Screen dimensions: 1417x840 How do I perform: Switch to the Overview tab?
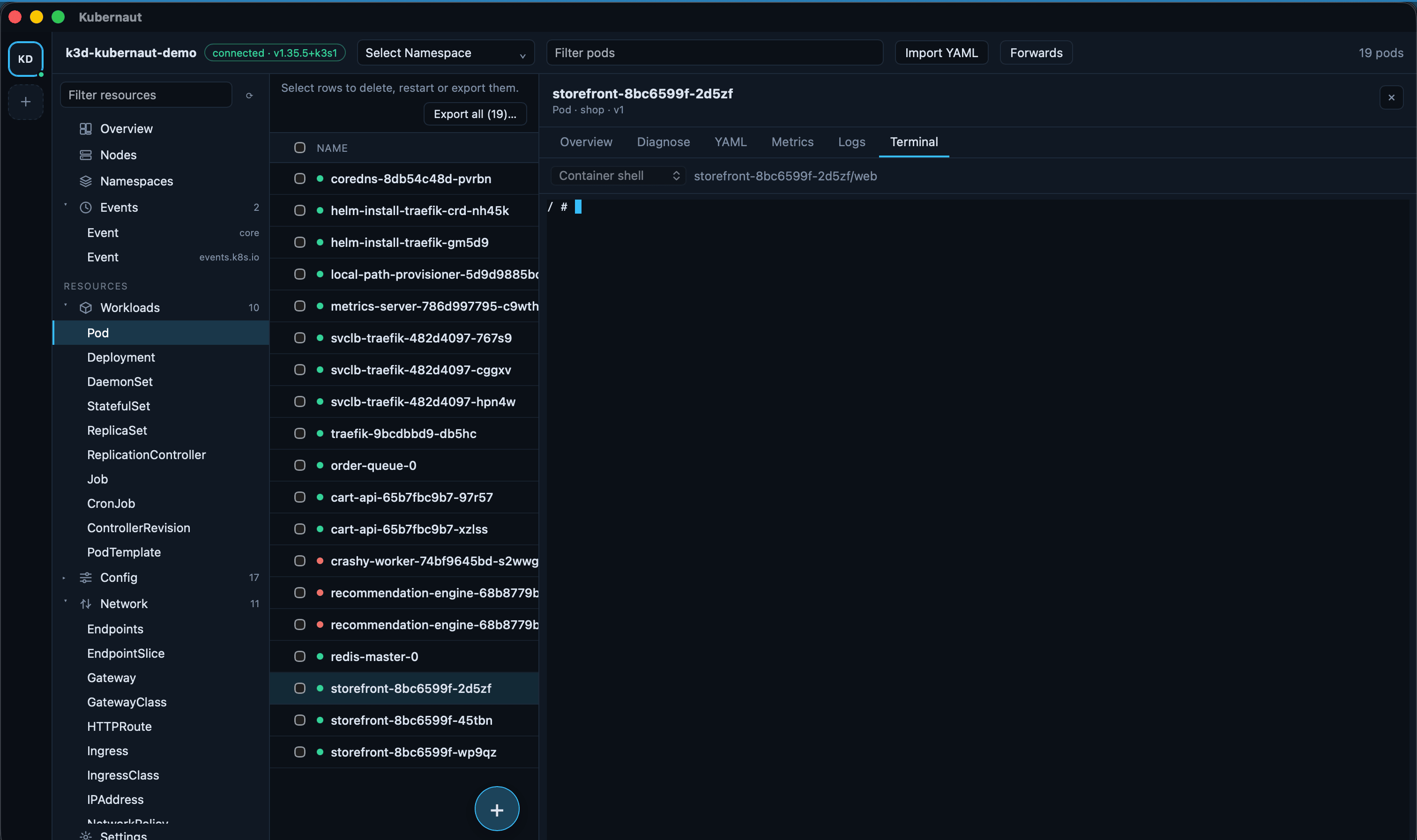coord(586,142)
